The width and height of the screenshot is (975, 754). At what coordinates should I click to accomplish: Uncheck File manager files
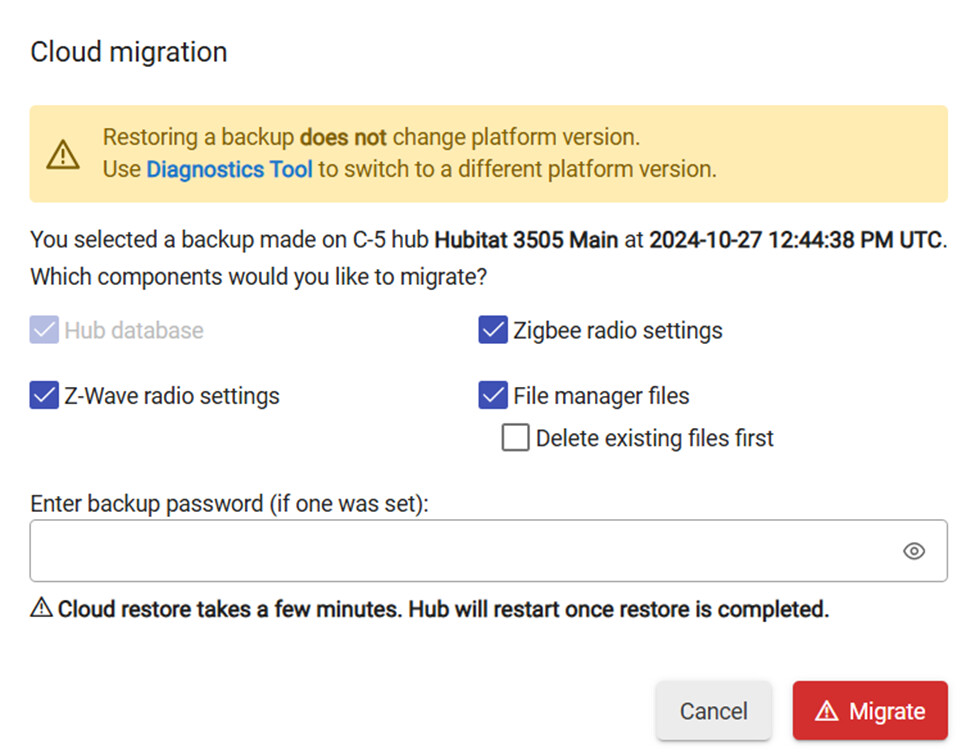pos(493,395)
